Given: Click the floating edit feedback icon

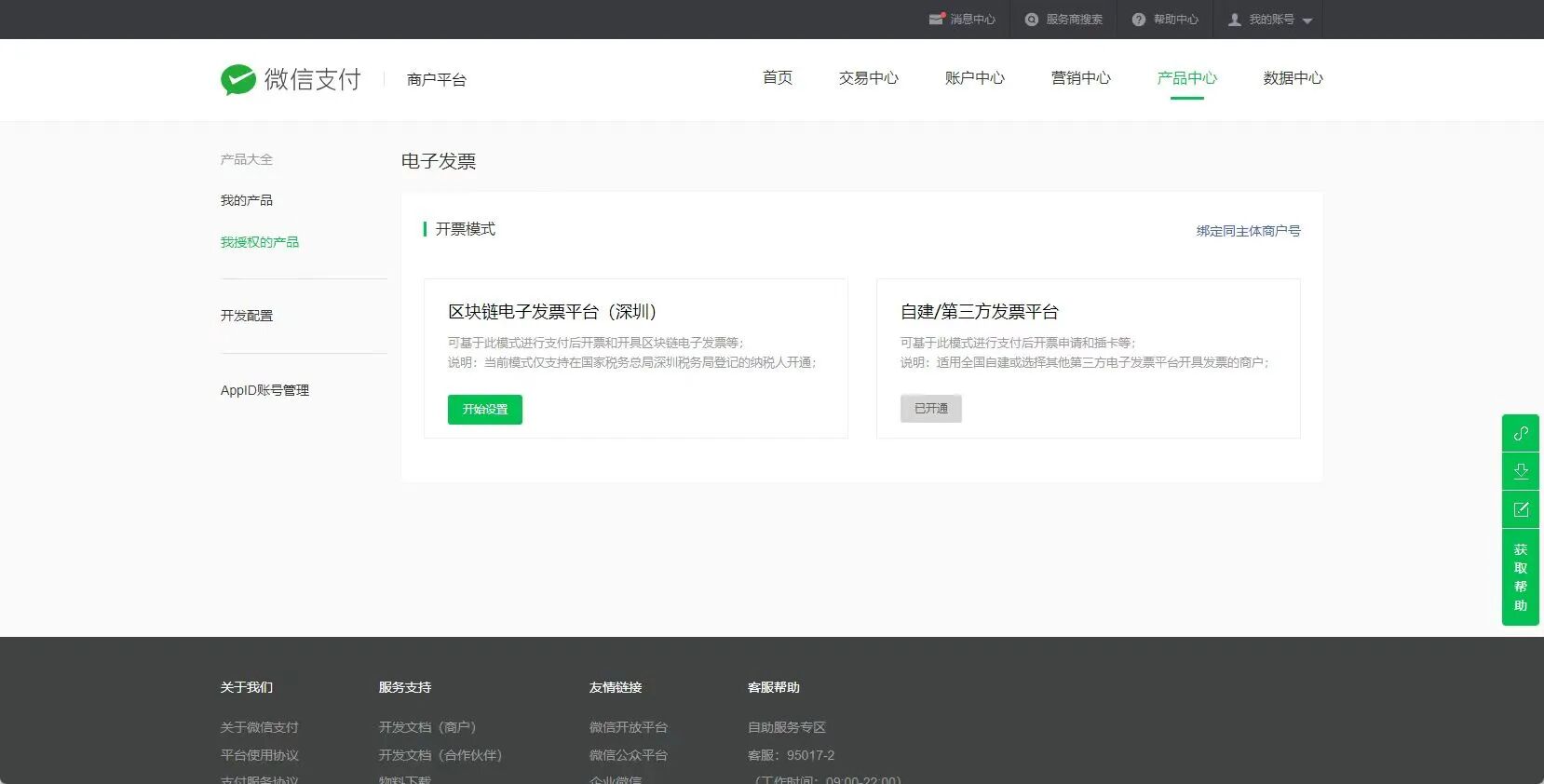Looking at the screenshot, I should [x=1521, y=509].
